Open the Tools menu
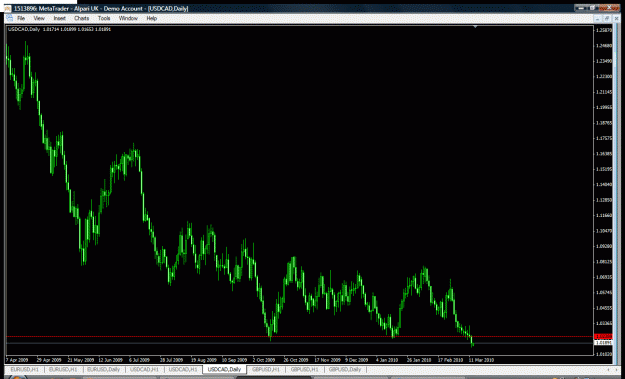The image size is (625, 379). tap(104, 18)
